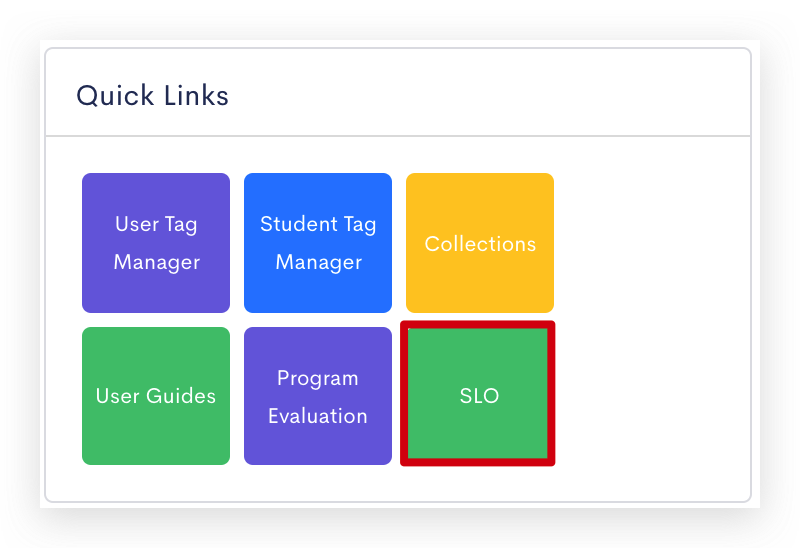The width and height of the screenshot is (800, 548).
Task: Click the "User Guides" label text
Action: click(x=156, y=396)
